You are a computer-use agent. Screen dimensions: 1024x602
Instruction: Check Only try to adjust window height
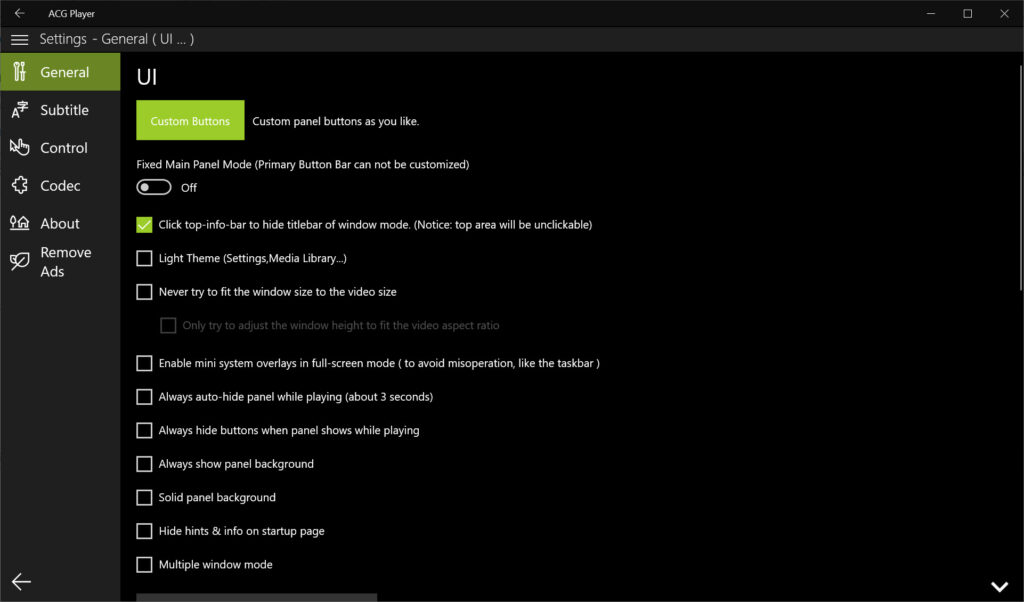168,325
